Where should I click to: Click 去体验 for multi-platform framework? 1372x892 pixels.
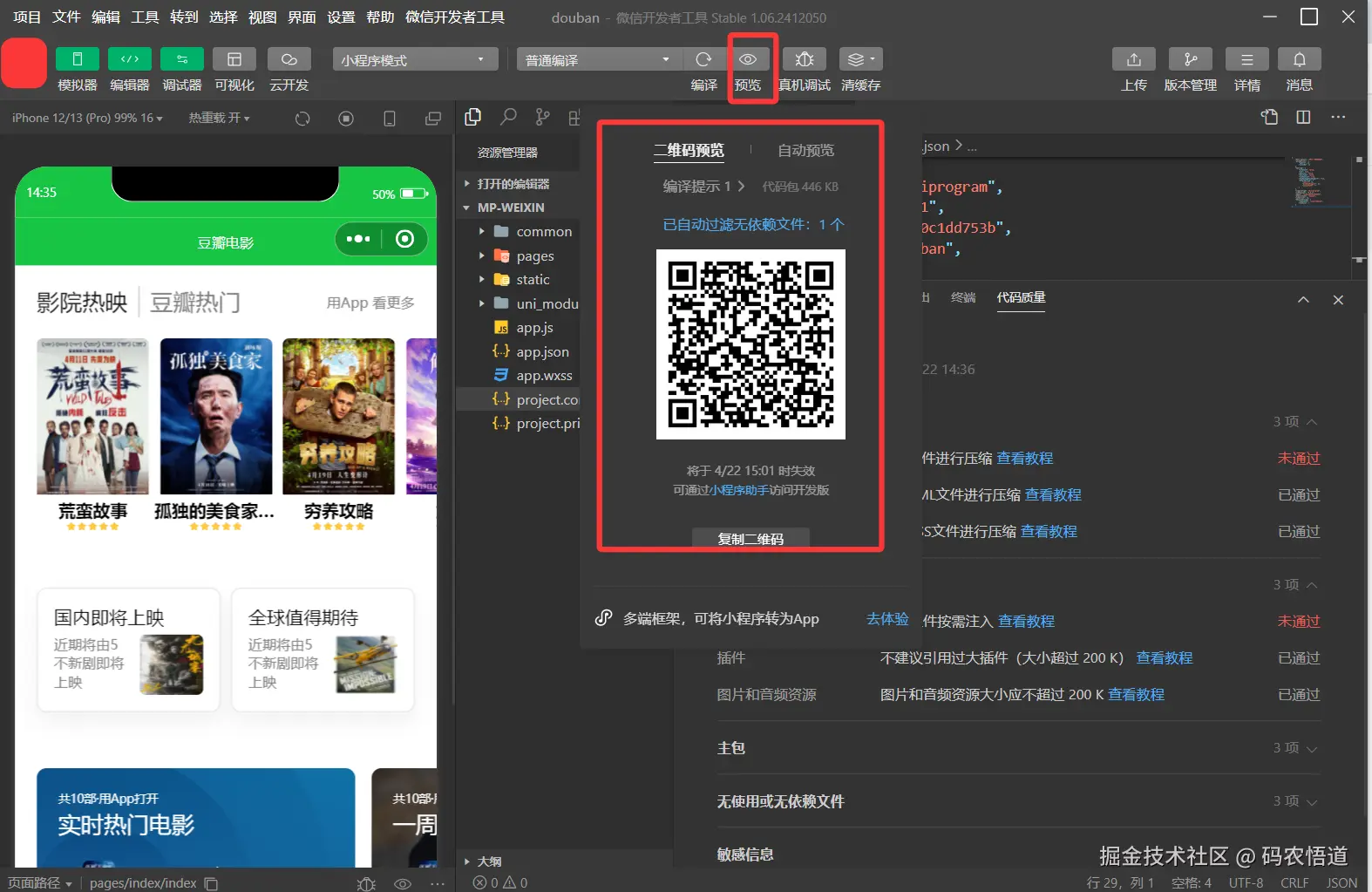(x=887, y=618)
